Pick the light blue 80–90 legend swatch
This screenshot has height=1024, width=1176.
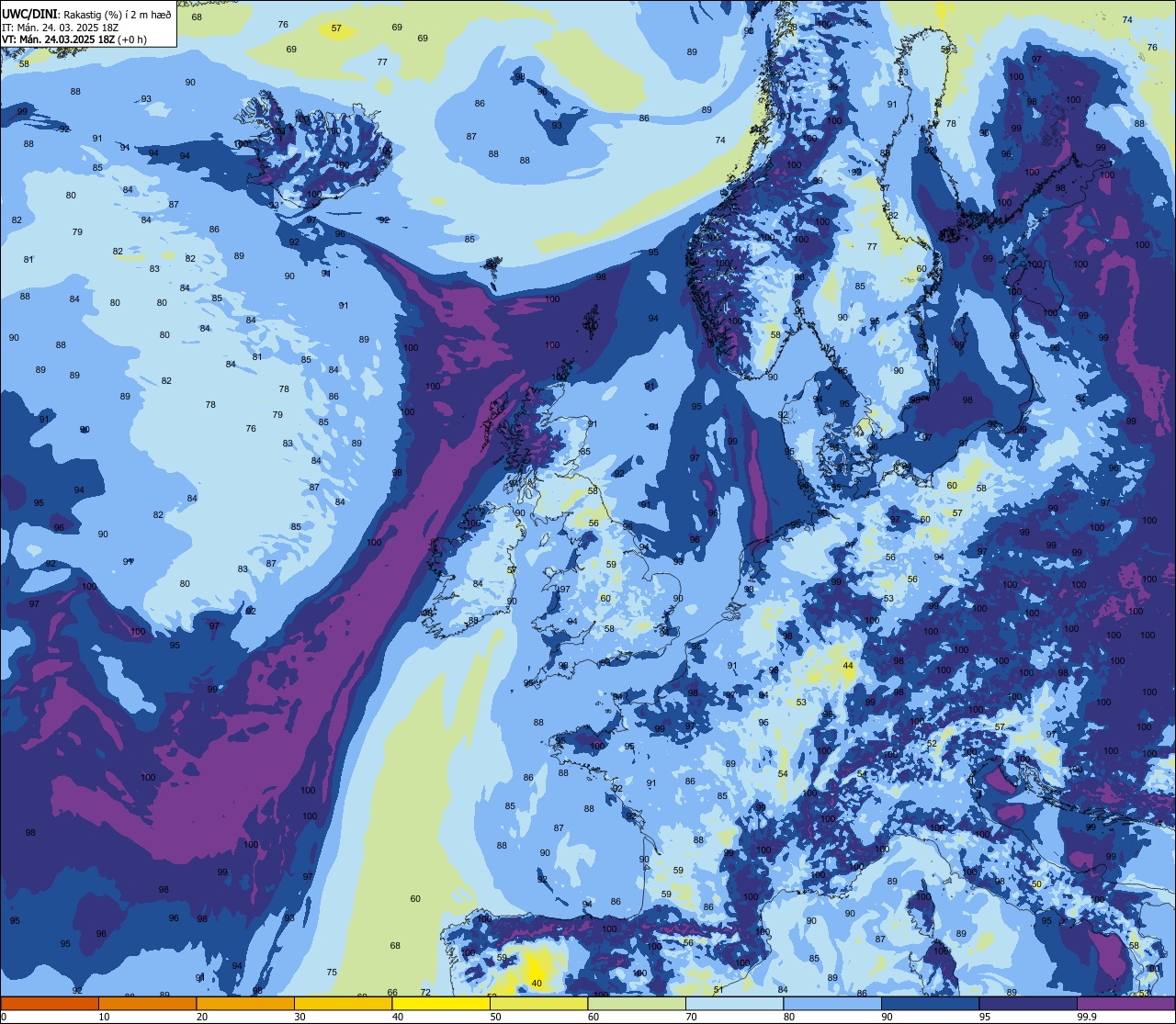click(832, 1003)
